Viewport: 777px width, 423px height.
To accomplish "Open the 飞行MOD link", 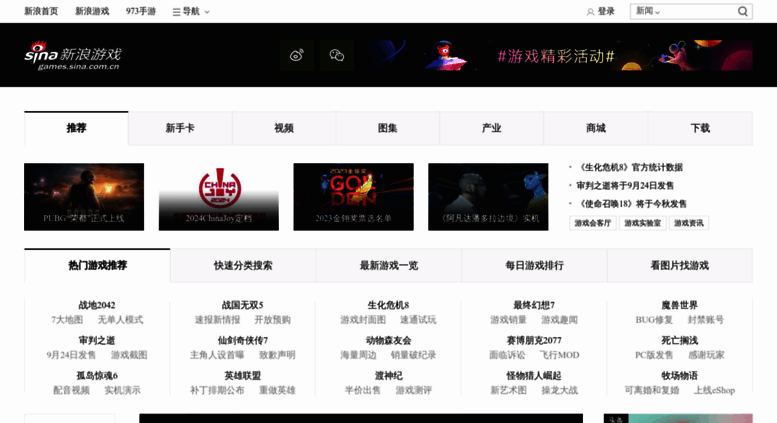I will click(x=559, y=355).
